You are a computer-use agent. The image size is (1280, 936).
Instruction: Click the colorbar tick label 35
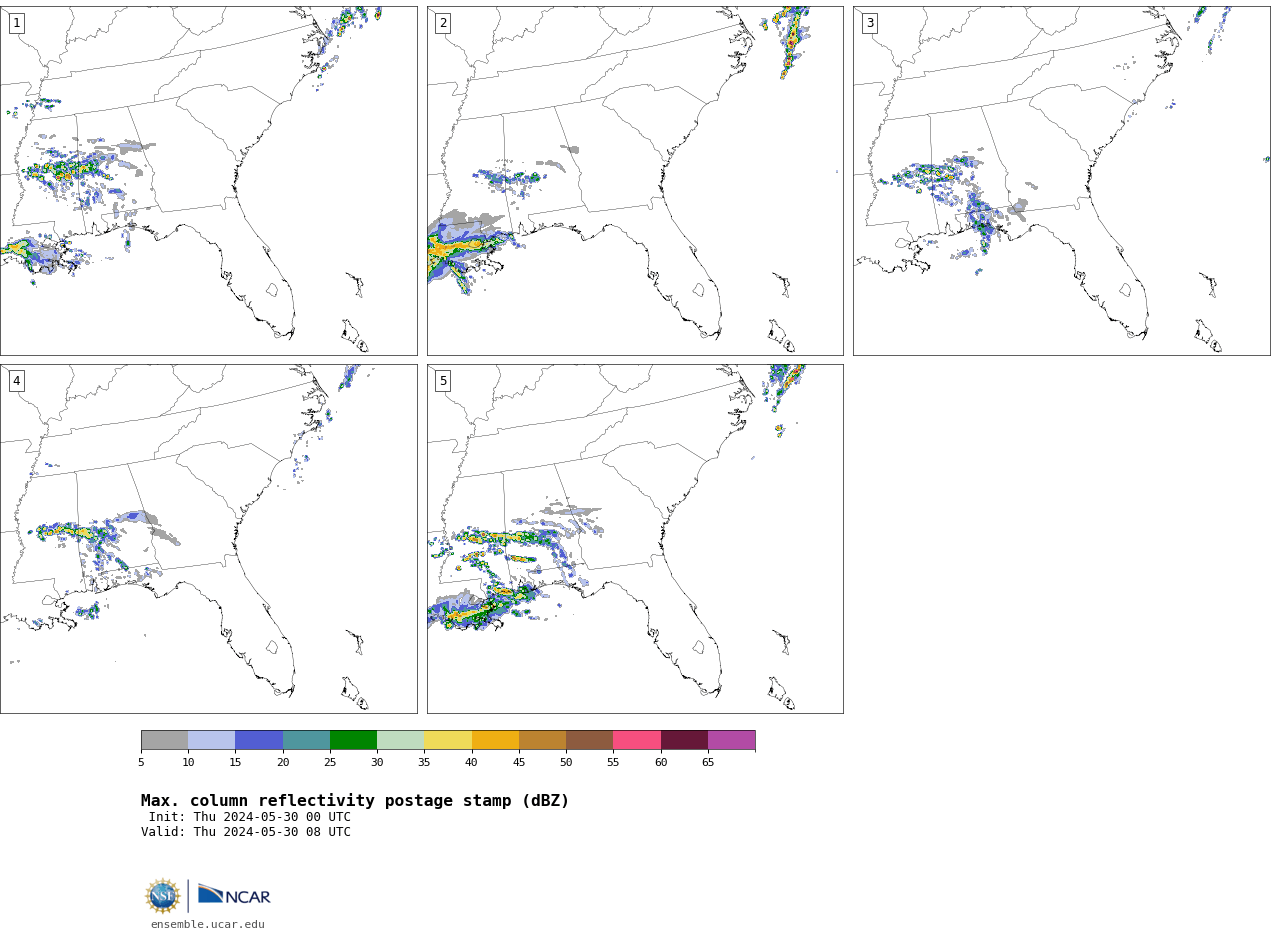coord(424,763)
